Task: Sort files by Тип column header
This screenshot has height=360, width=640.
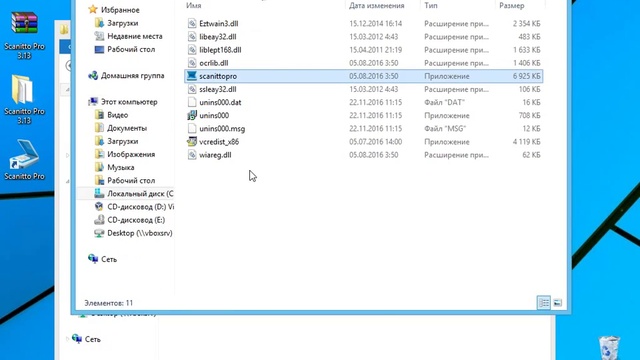Action: (x=431, y=5)
